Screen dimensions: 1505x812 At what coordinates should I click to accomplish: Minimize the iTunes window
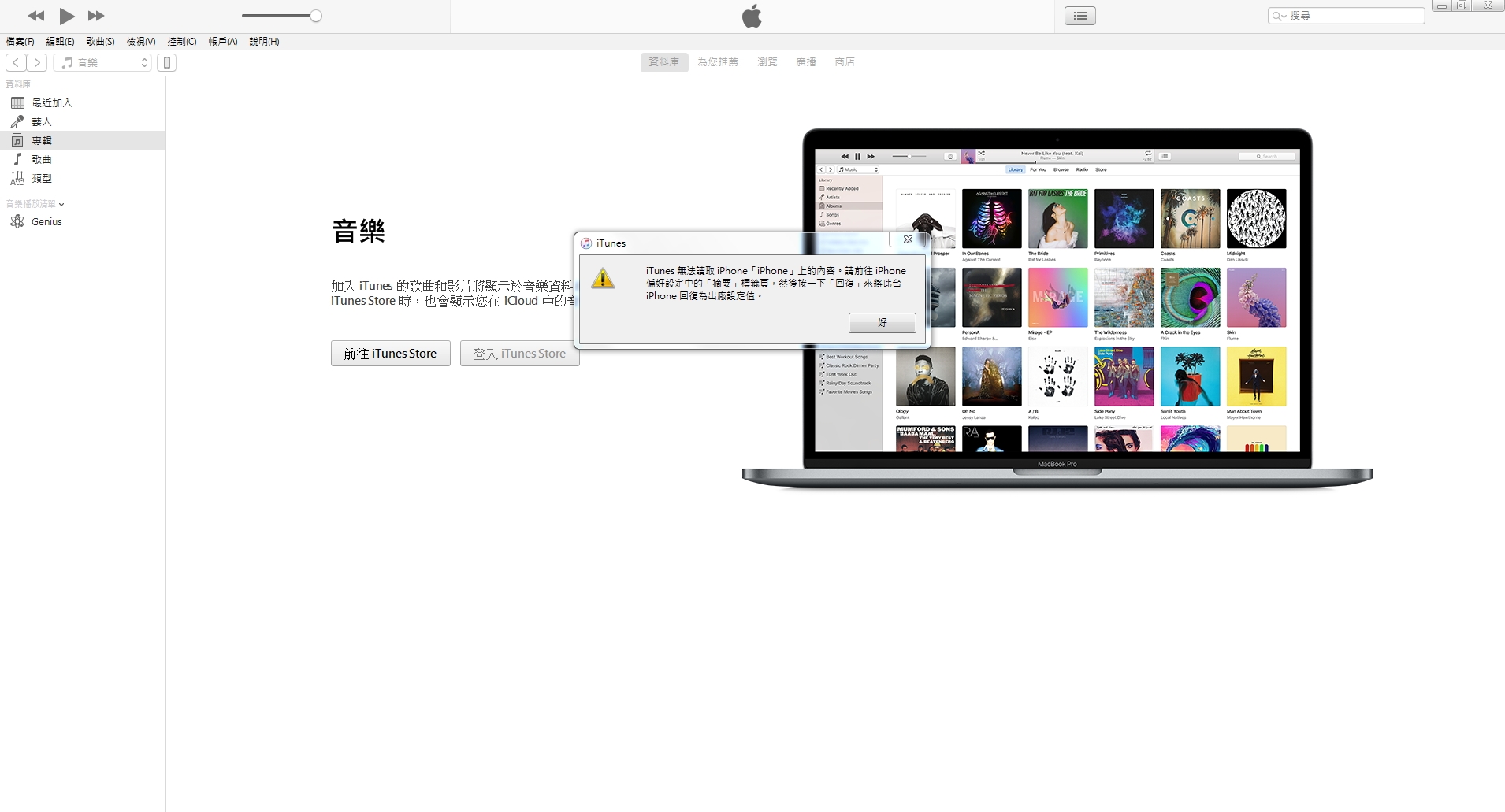(x=1441, y=6)
